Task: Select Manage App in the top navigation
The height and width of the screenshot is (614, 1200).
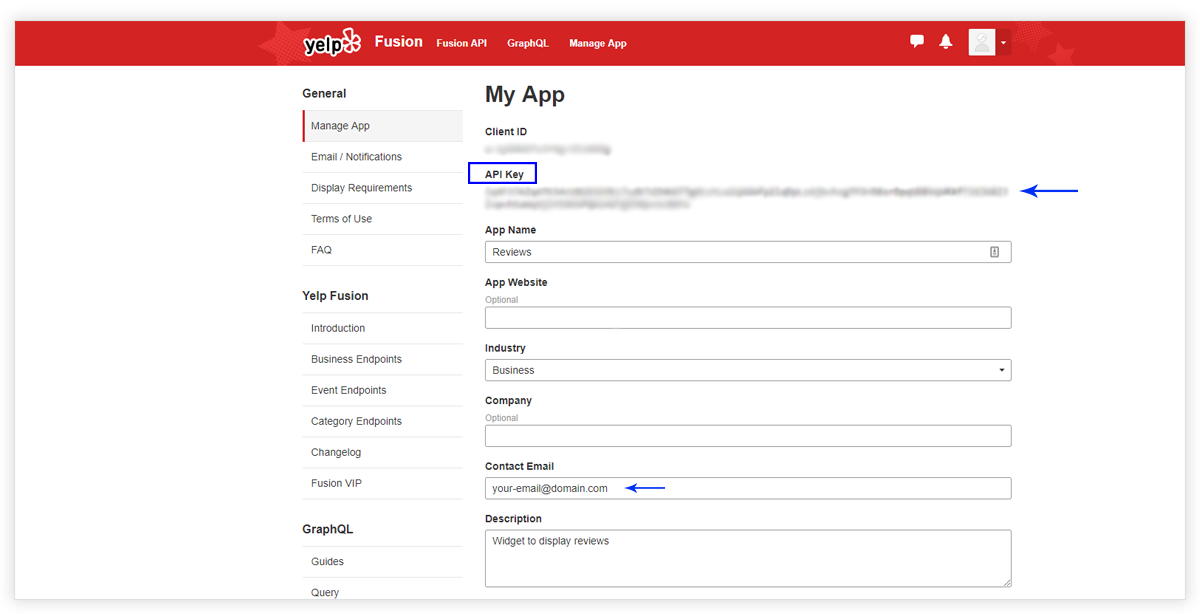Action: tap(597, 43)
